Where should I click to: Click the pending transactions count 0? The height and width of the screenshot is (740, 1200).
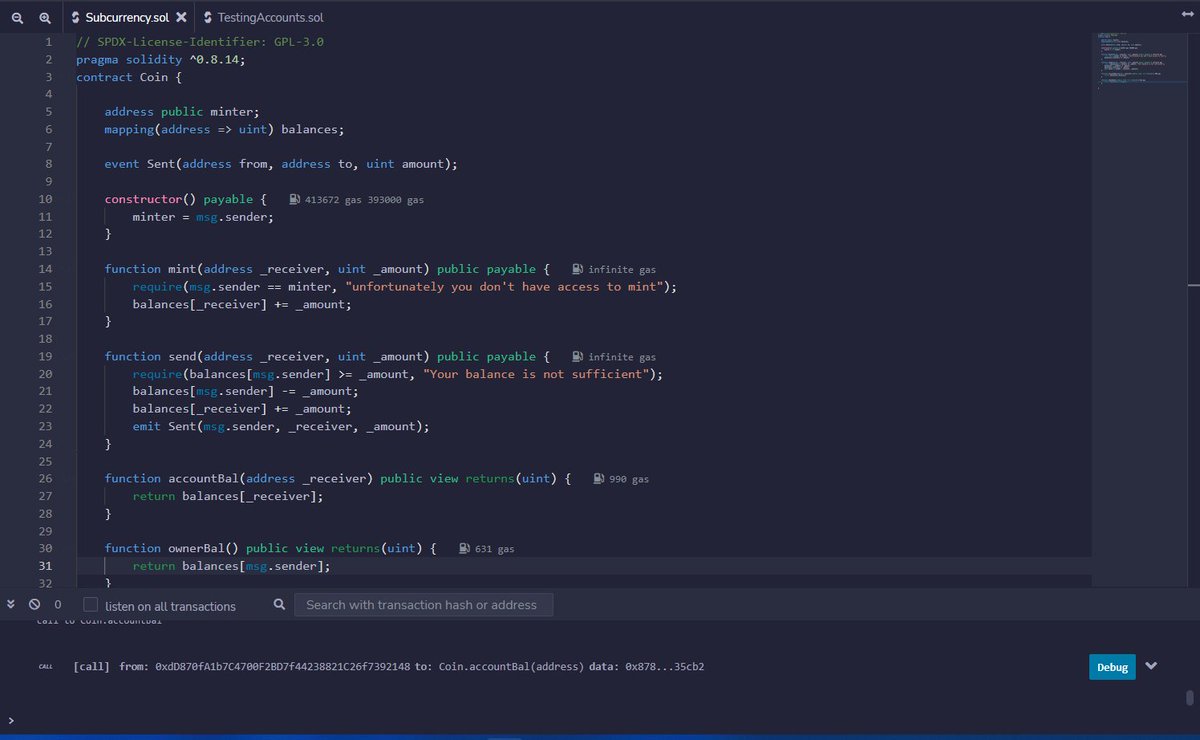point(58,605)
